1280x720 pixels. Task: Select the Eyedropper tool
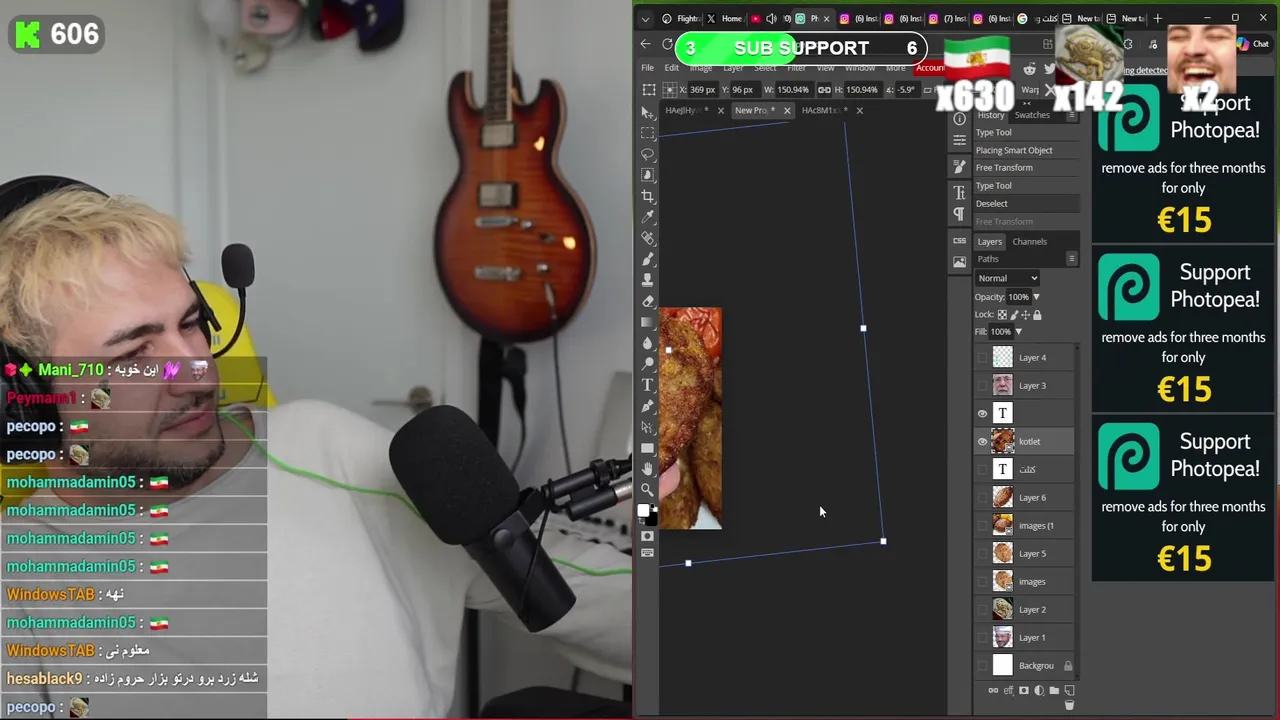click(648, 217)
